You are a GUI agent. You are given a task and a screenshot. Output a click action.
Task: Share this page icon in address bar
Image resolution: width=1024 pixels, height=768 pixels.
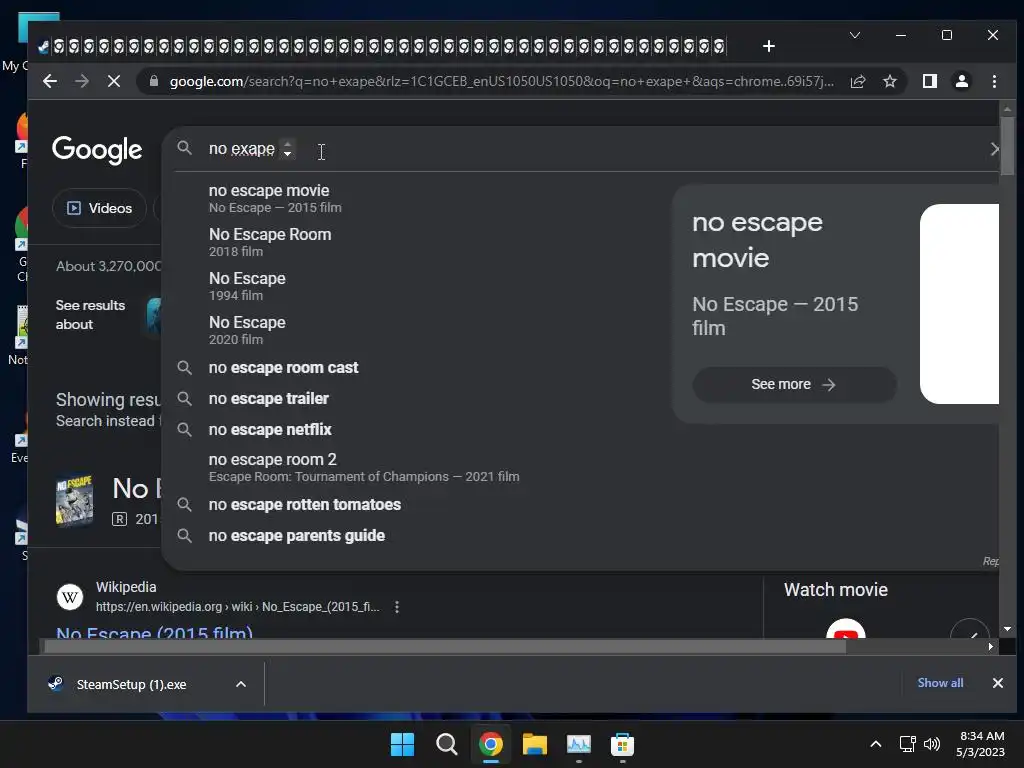point(857,81)
